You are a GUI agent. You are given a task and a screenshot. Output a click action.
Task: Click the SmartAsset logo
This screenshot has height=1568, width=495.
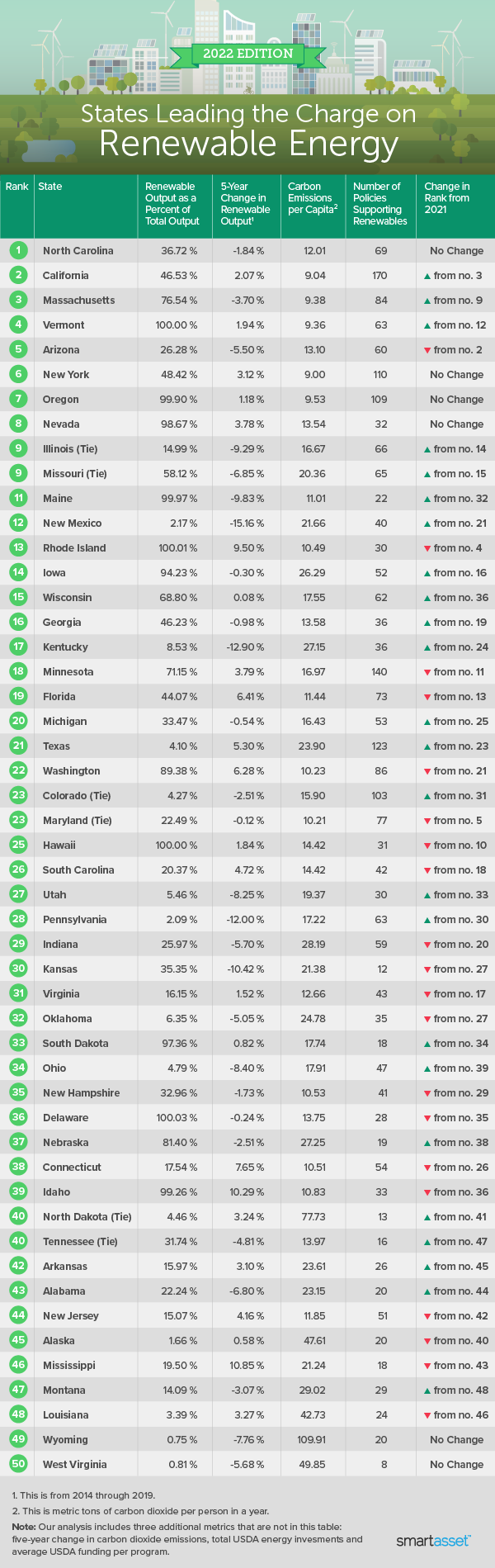click(433, 1541)
